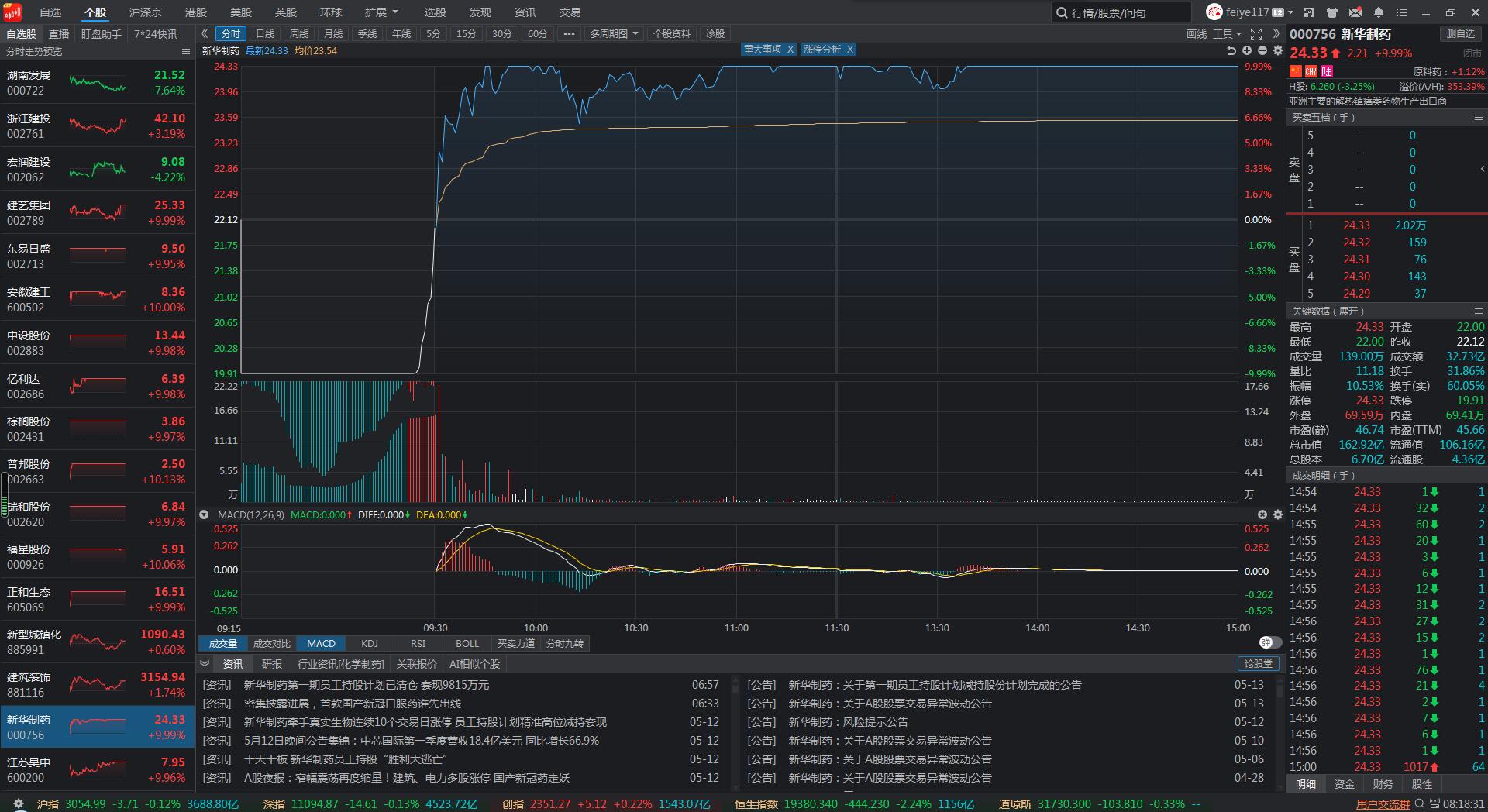
Task: Open the 研报 tab in news panel
Action: pyautogui.click(x=272, y=664)
